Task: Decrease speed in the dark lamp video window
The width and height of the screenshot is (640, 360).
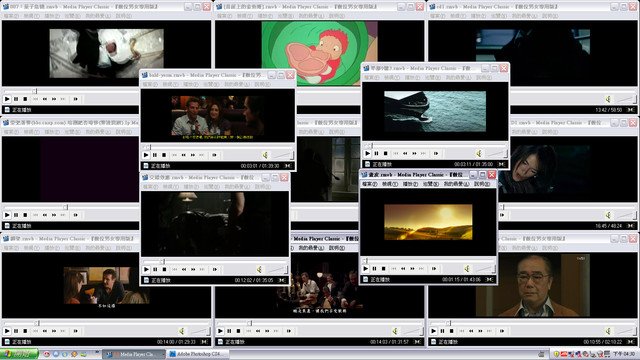Action: (184, 269)
